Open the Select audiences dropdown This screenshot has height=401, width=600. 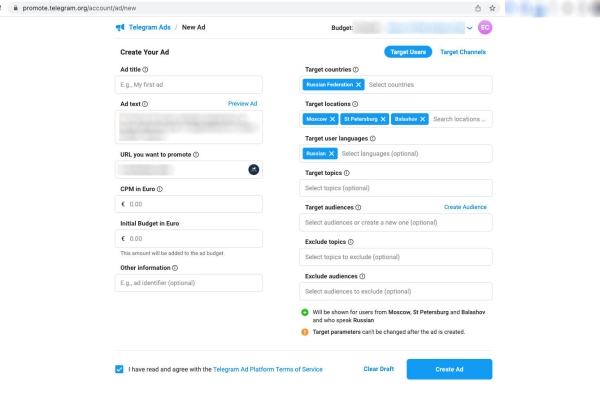click(396, 222)
